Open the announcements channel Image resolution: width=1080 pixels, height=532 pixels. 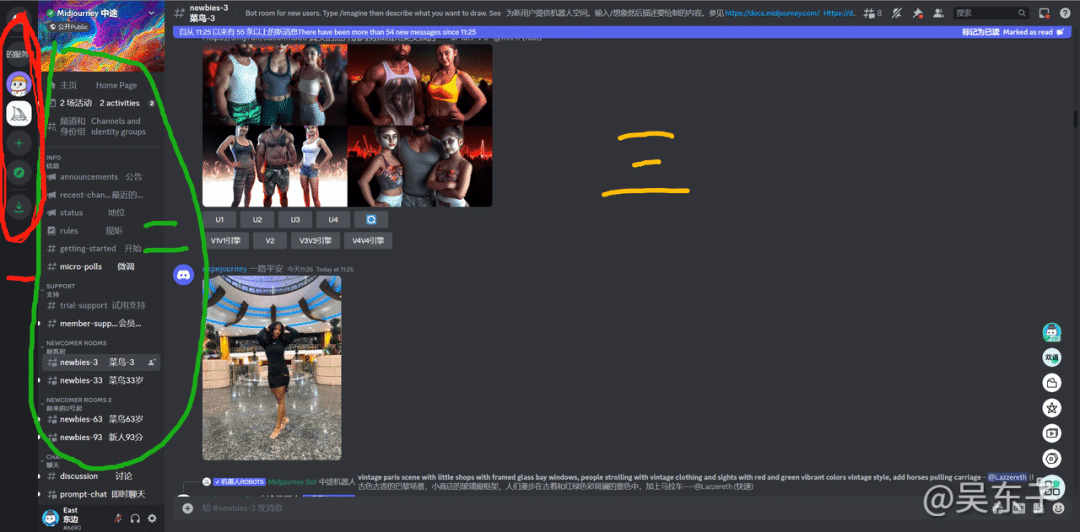[101, 177]
